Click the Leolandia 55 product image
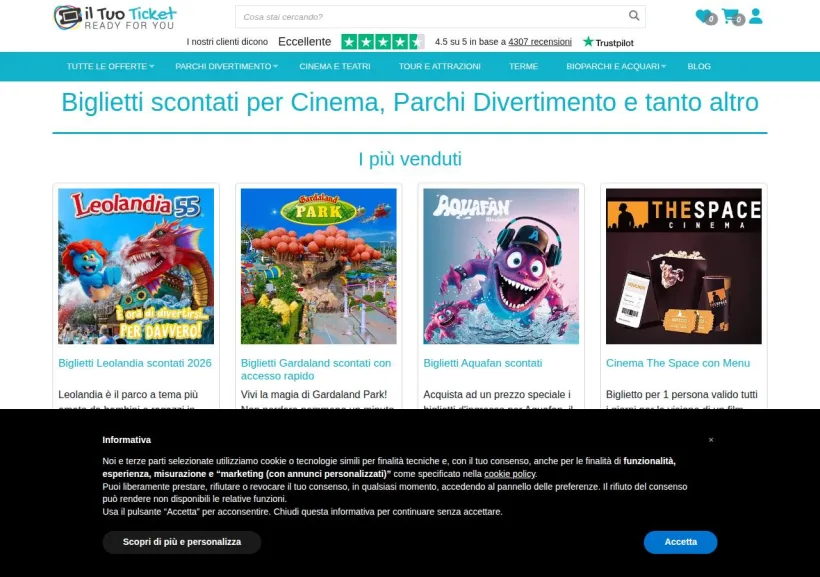The height and width of the screenshot is (577, 820). 136,266
